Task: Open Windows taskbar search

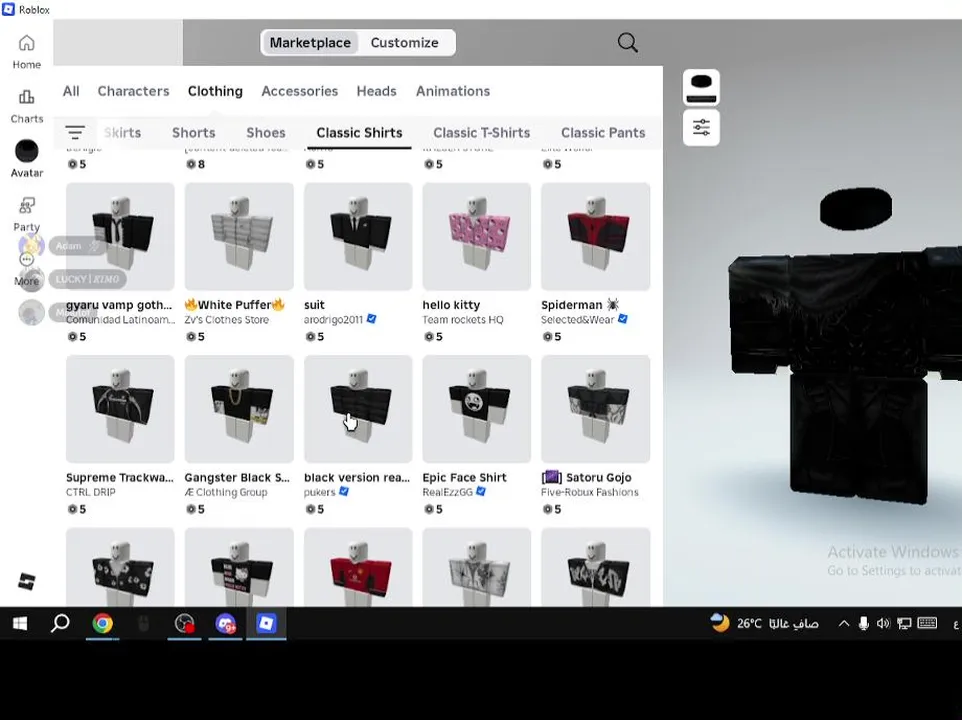Action: (x=60, y=624)
